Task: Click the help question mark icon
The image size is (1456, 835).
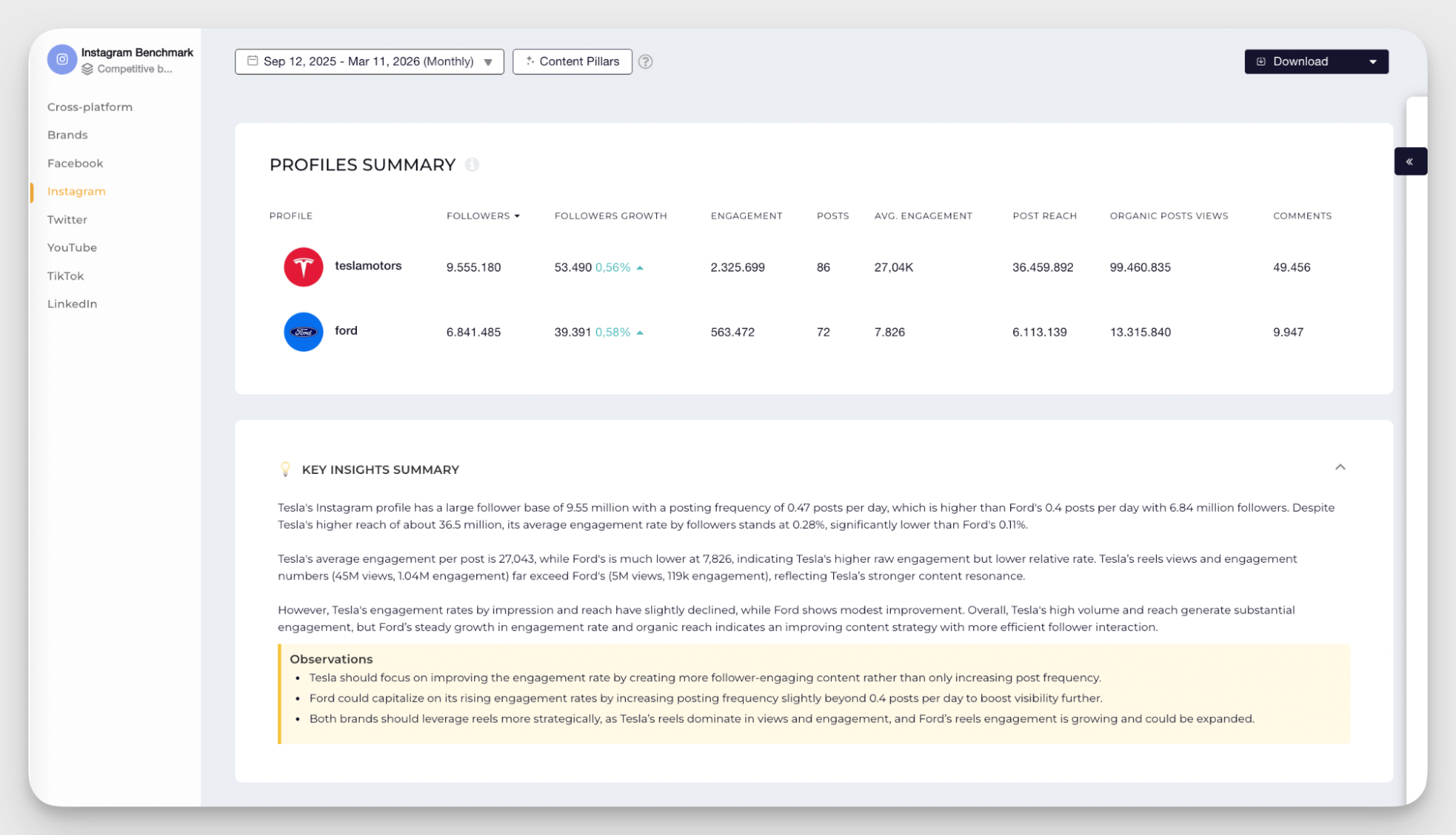Action: [x=645, y=61]
